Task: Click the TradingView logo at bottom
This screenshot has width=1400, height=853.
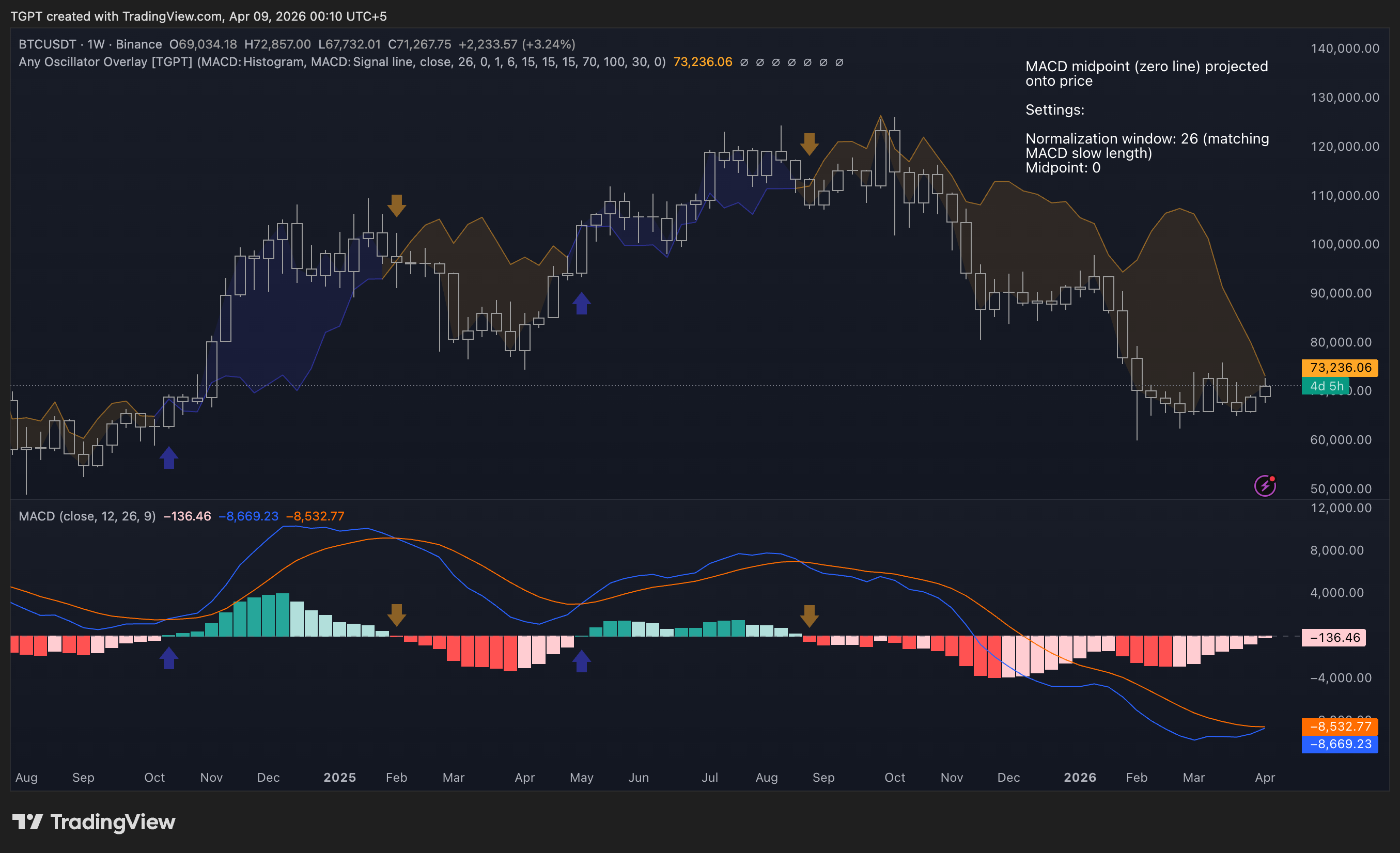Action: pos(94,822)
